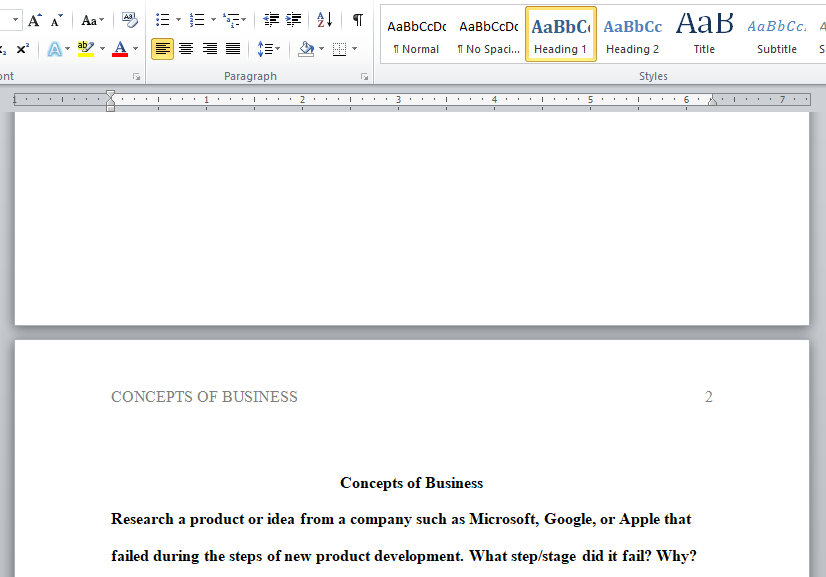Click the Bullets list icon

pos(163,20)
